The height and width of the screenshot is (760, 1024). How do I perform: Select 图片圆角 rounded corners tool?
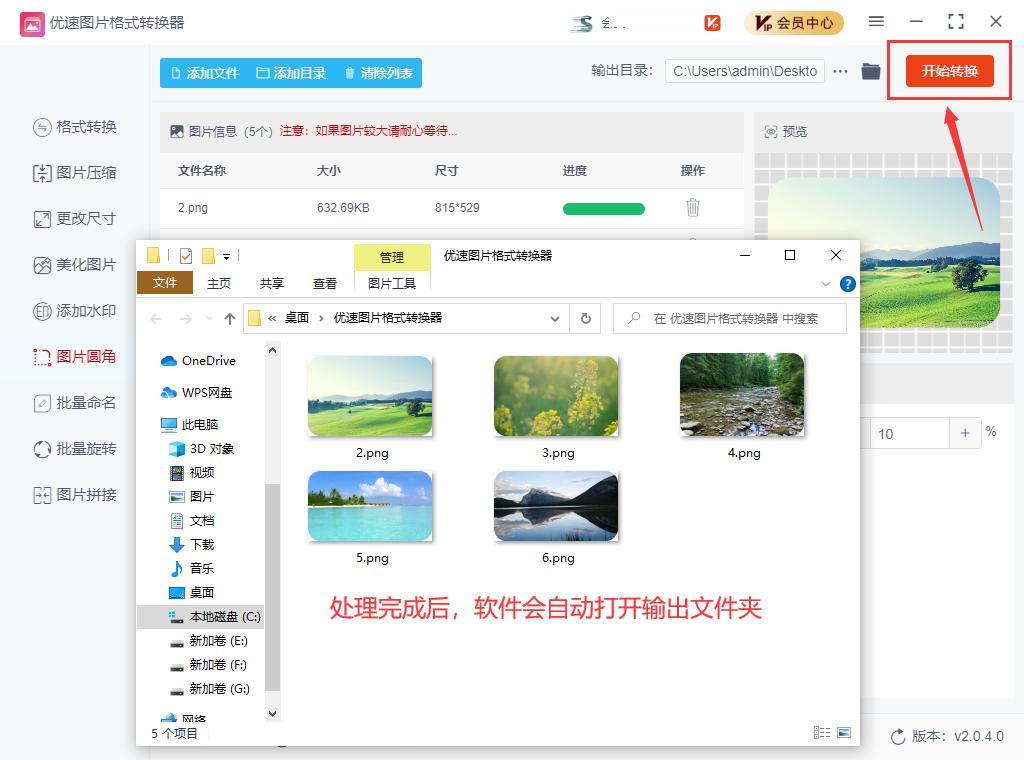pyautogui.click(x=74, y=356)
